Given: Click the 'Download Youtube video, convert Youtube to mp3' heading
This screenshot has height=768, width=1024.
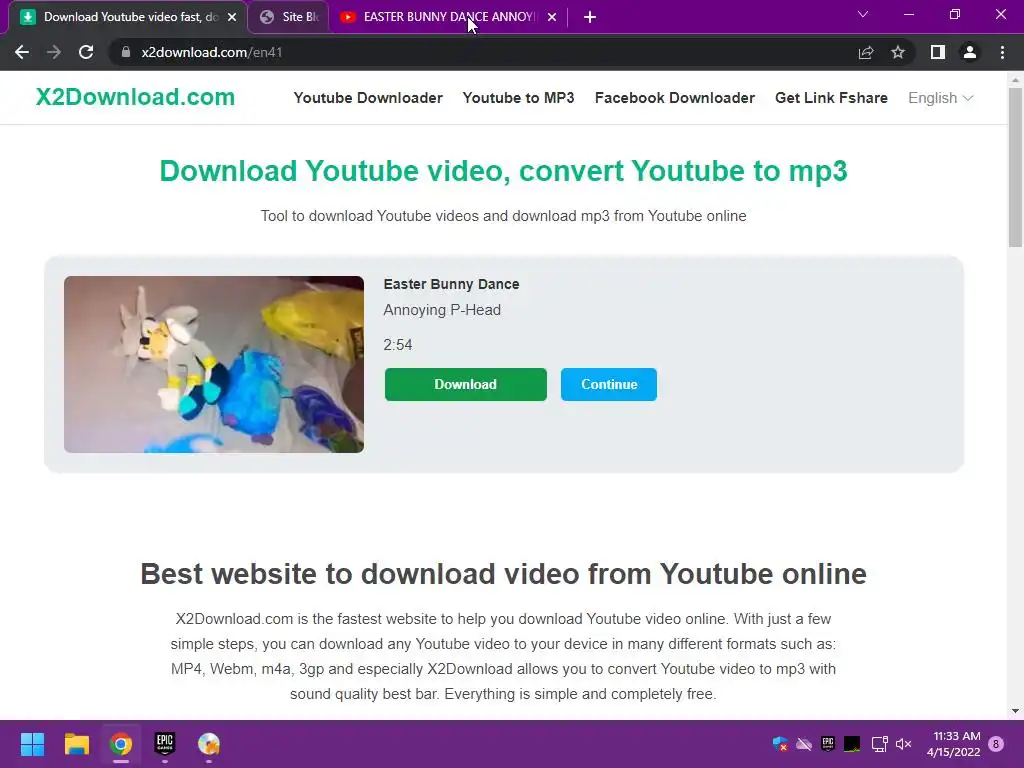Looking at the screenshot, I should click(x=504, y=171).
